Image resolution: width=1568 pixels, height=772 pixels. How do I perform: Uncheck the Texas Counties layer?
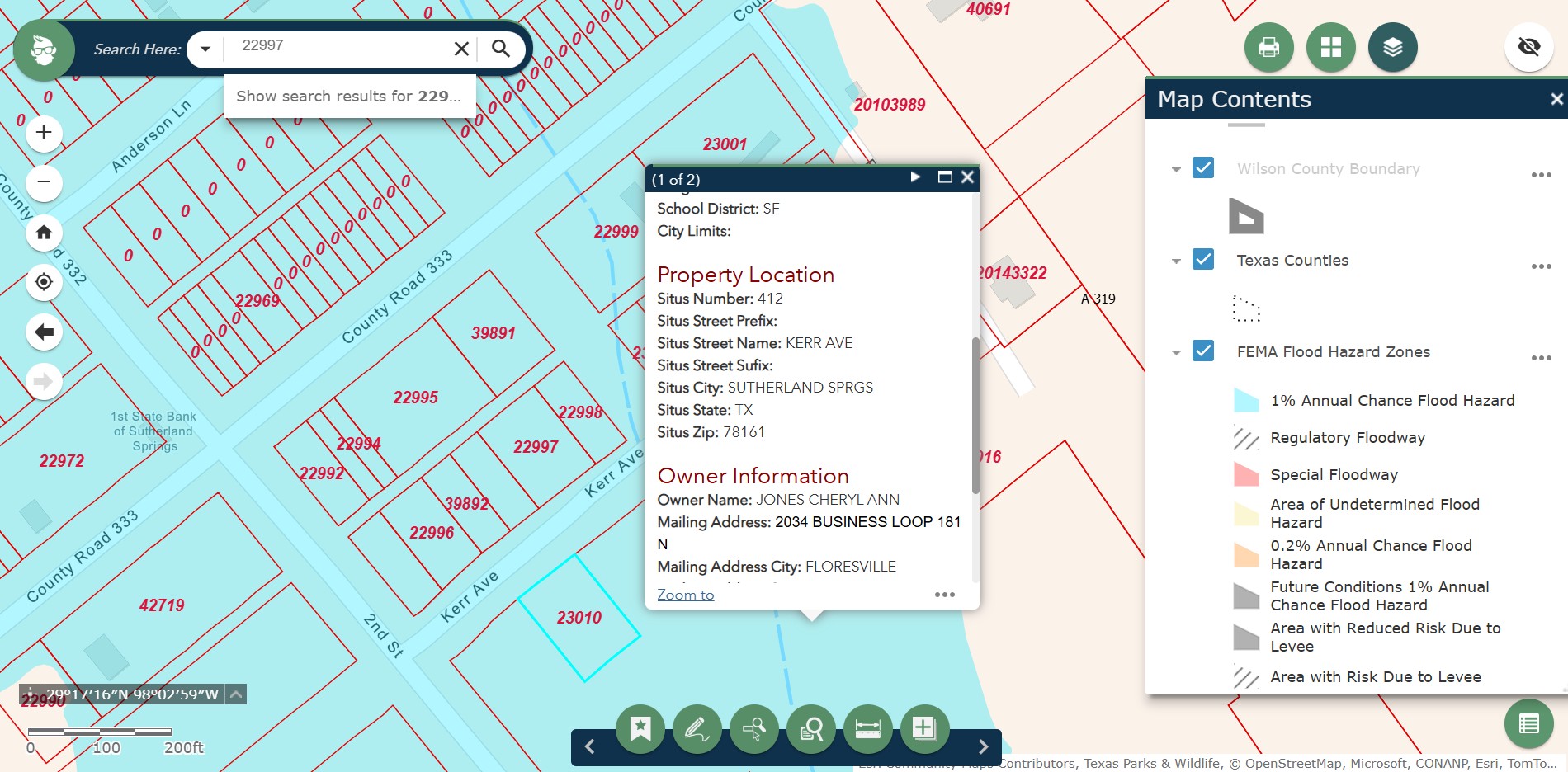1203,260
